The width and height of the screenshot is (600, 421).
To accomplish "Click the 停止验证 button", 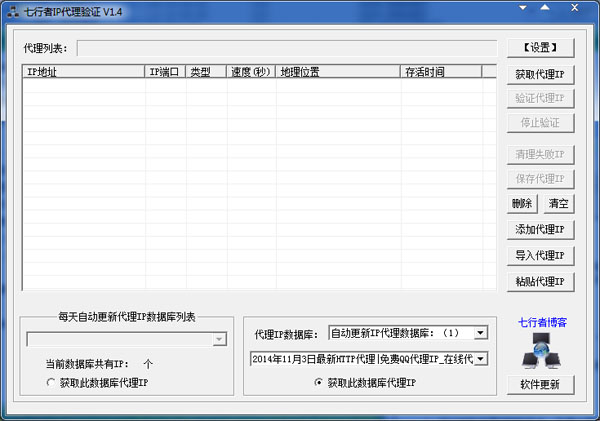I will pos(540,123).
